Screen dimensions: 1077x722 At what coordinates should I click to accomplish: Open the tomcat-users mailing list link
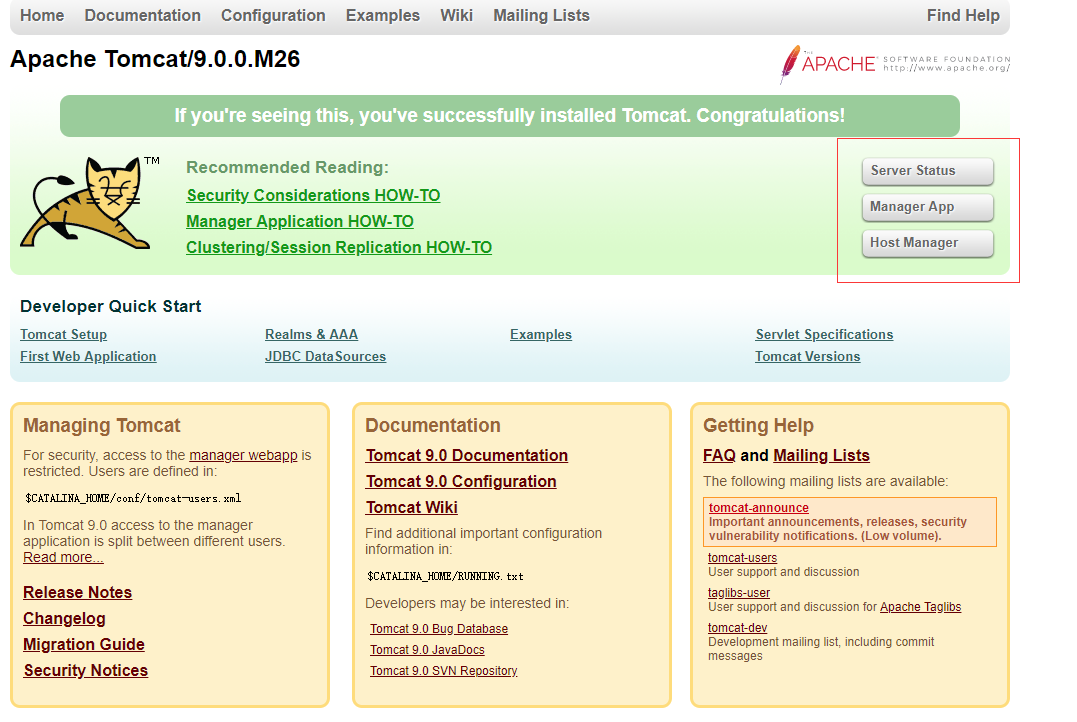742,558
